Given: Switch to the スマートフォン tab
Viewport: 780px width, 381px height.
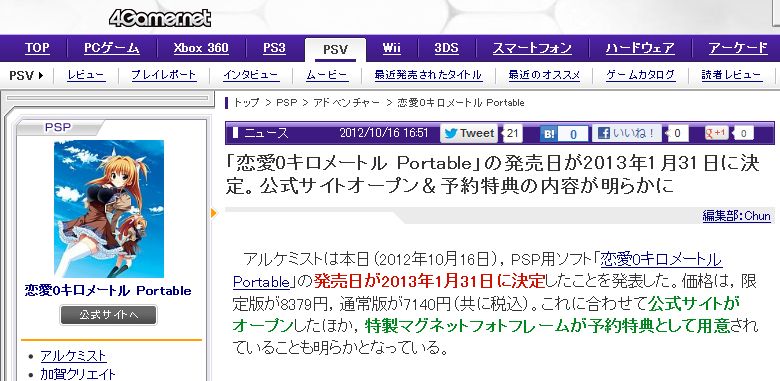Looking at the screenshot, I should 532,48.
